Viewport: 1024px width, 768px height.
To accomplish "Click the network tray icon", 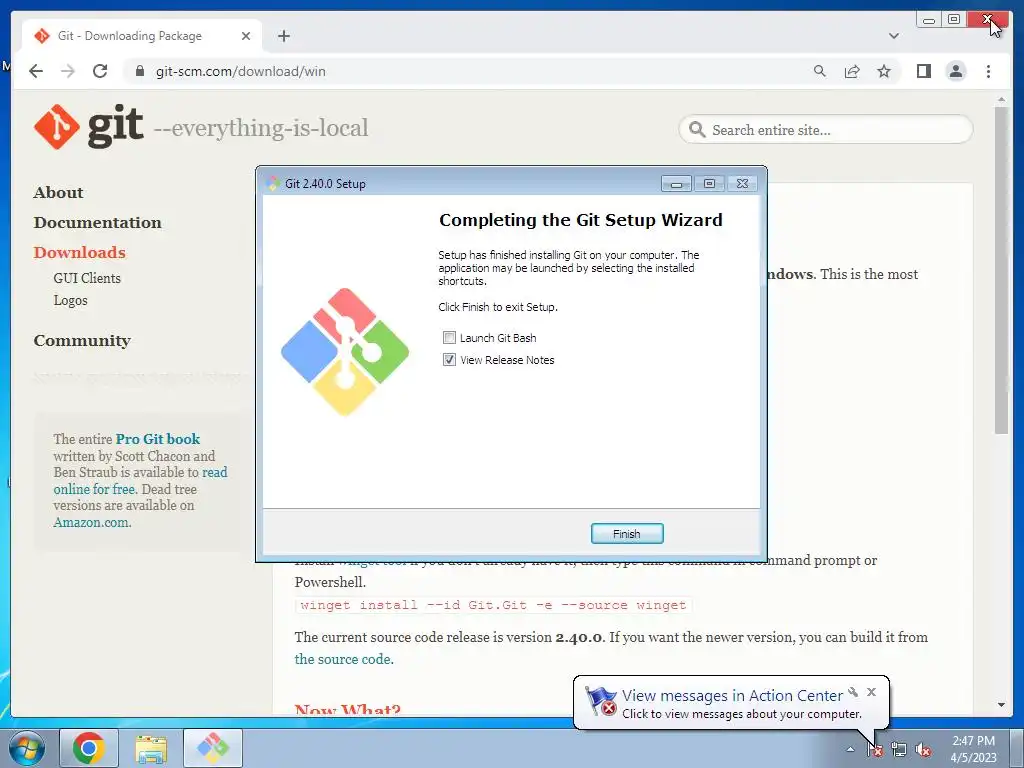I will click(899, 750).
